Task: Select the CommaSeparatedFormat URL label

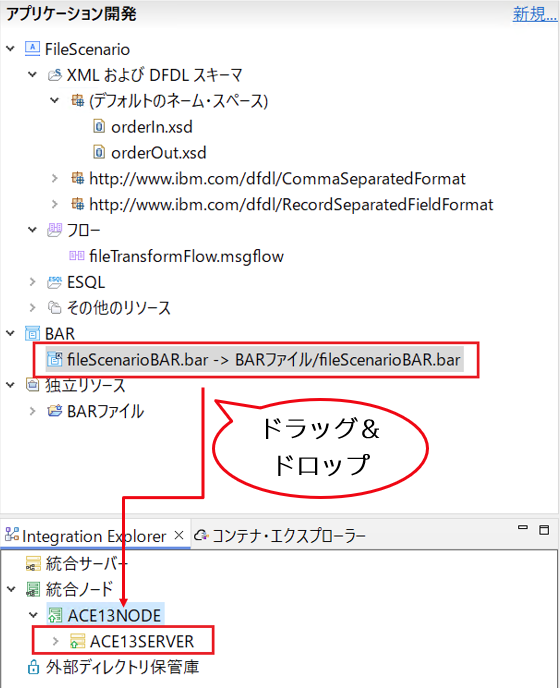Action: click(277, 179)
